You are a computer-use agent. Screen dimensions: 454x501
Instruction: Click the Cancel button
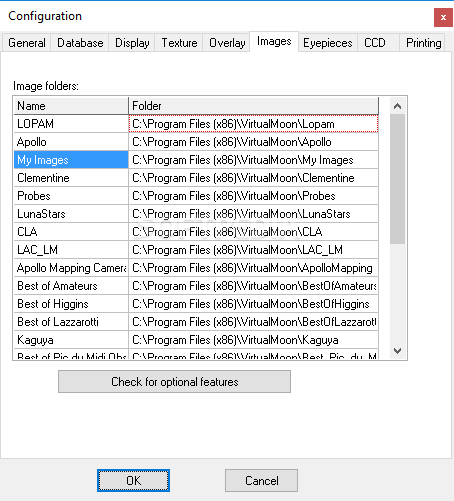[261, 480]
